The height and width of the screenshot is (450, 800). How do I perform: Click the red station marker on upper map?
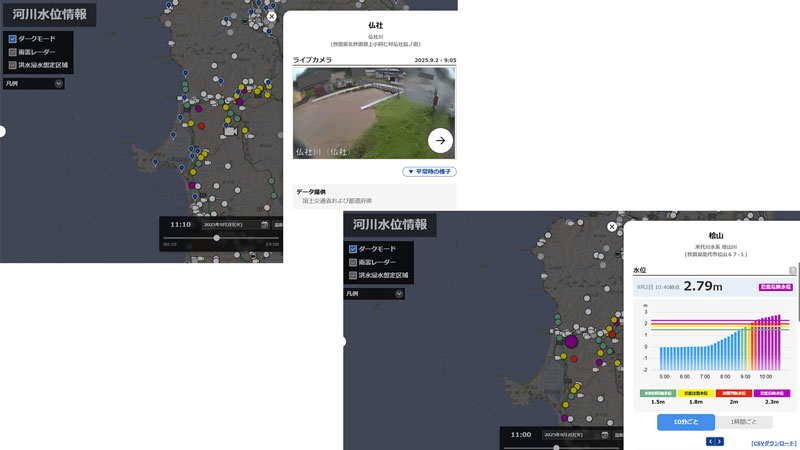coord(200,127)
